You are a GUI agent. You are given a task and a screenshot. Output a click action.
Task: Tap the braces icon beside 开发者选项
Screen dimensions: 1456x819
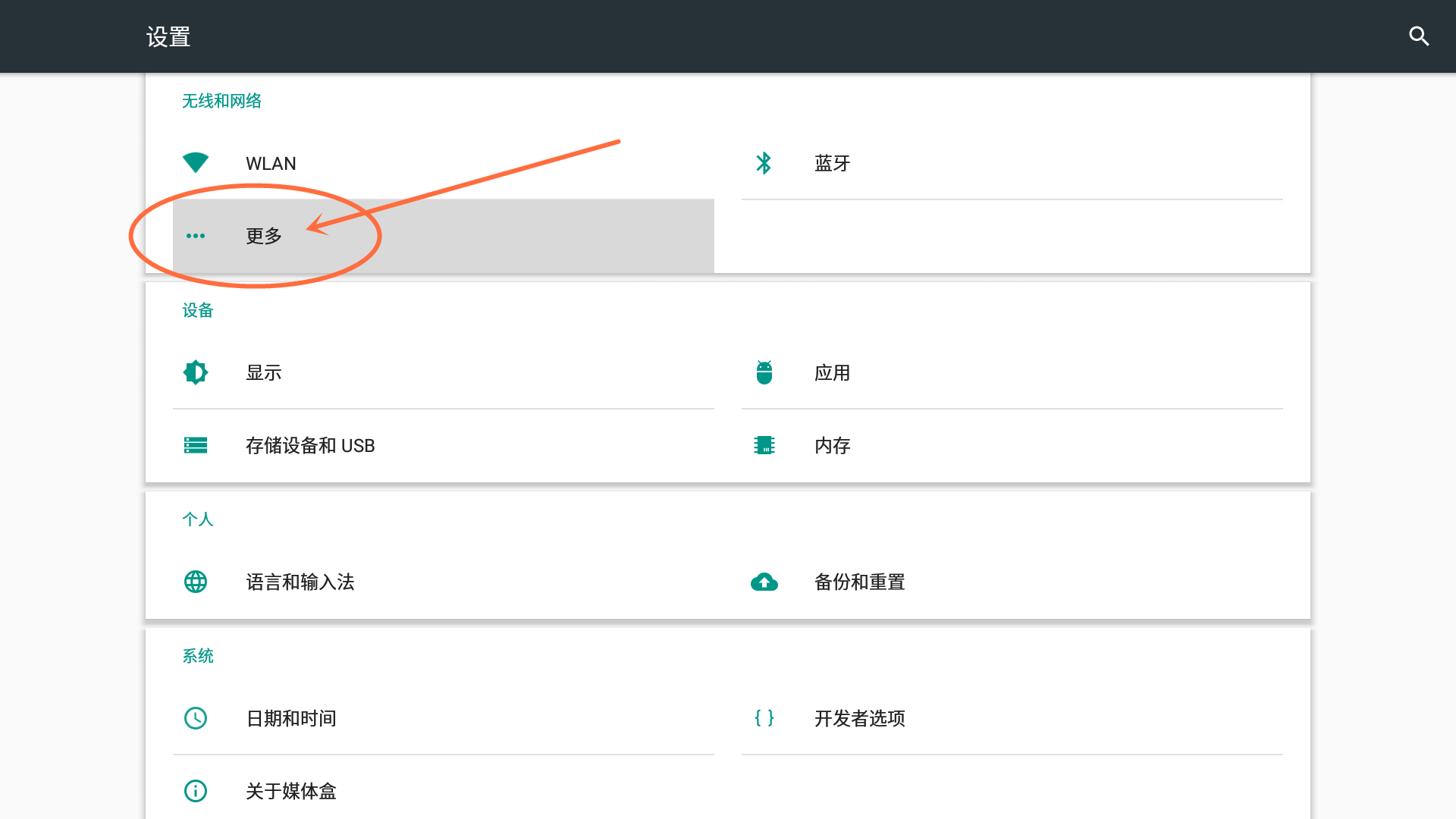click(764, 718)
